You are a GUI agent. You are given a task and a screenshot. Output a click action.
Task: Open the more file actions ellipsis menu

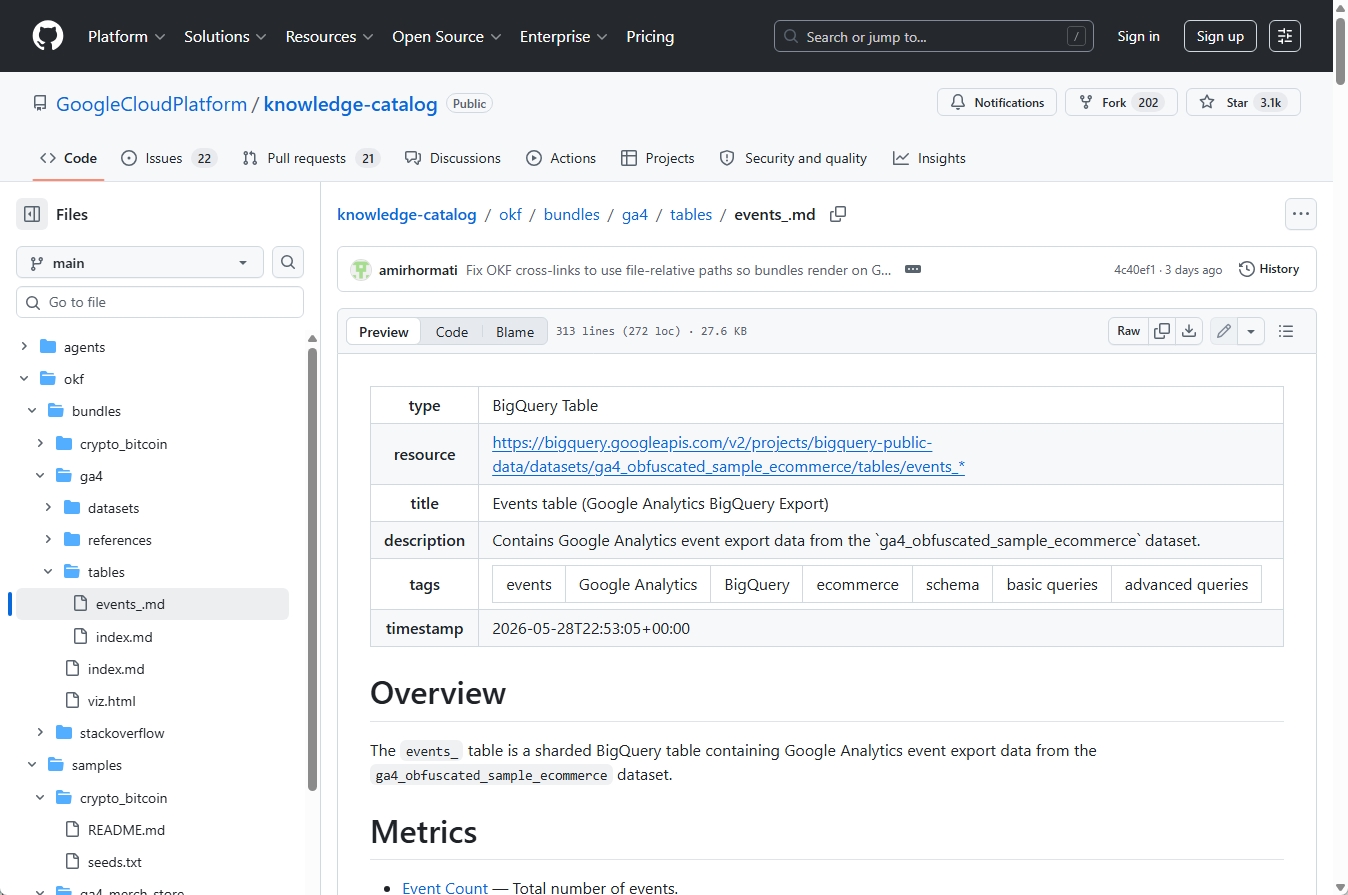pyautogui.click(x=1300, y=214)
